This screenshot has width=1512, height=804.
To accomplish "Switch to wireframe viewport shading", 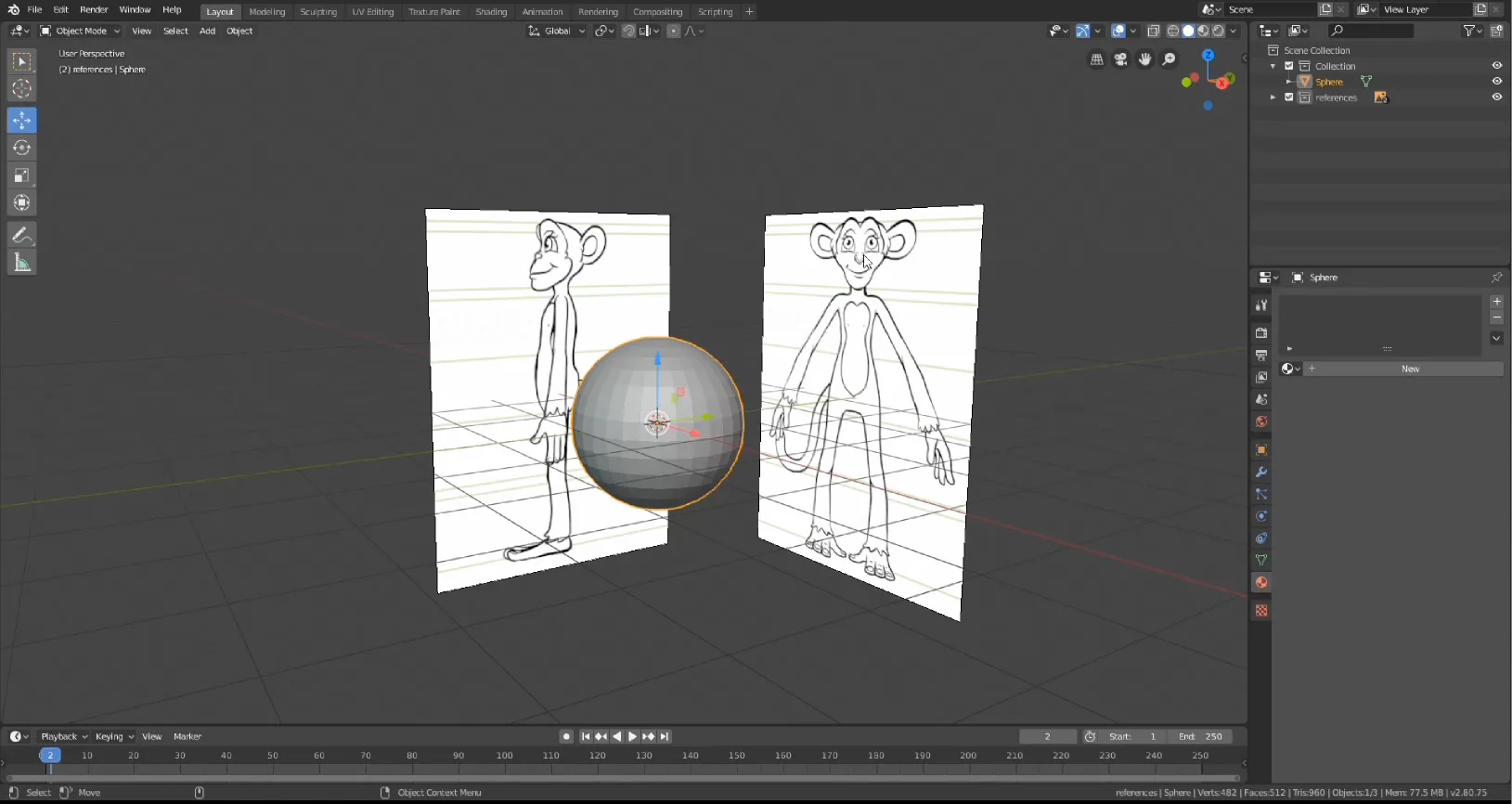I will pos(1173,31).
